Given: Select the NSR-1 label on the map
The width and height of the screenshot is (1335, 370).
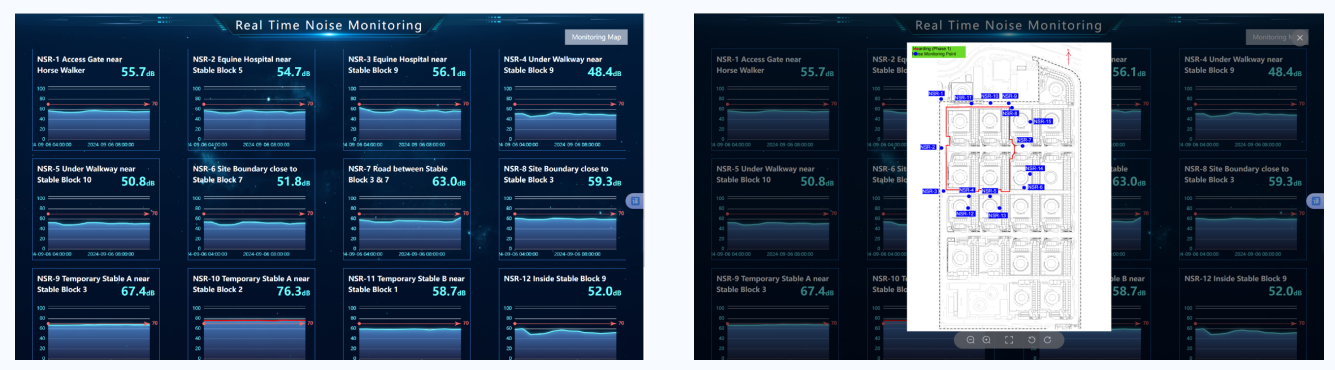Looking at the screenshot, I should click(x=936, y=94).
